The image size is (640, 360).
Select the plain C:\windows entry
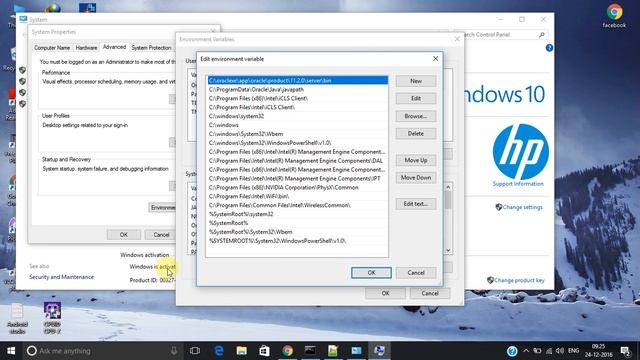click(298, 125)
